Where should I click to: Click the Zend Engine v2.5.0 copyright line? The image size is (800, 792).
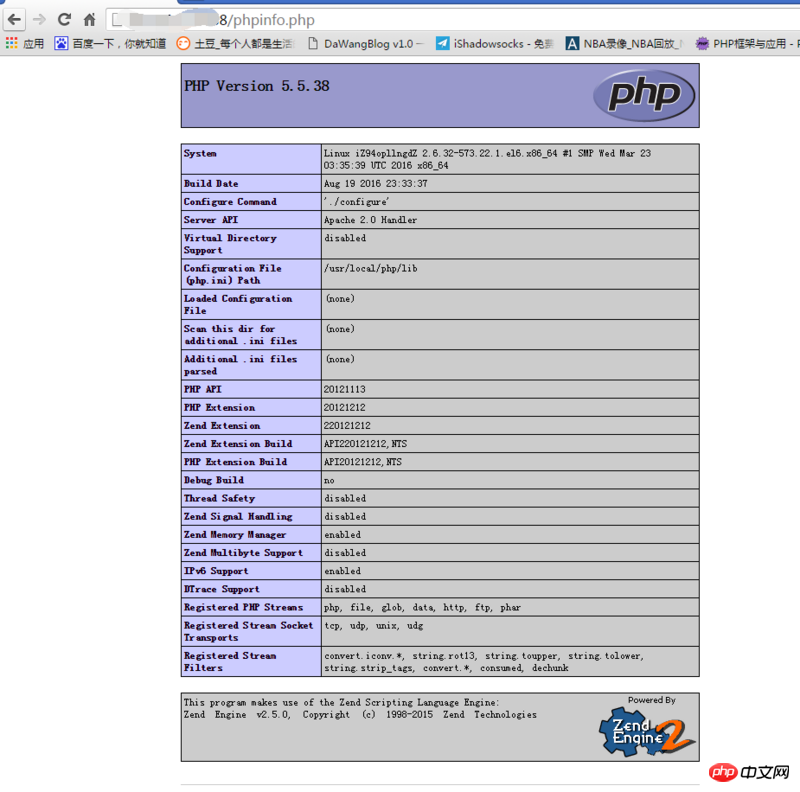tap(360, 714)
